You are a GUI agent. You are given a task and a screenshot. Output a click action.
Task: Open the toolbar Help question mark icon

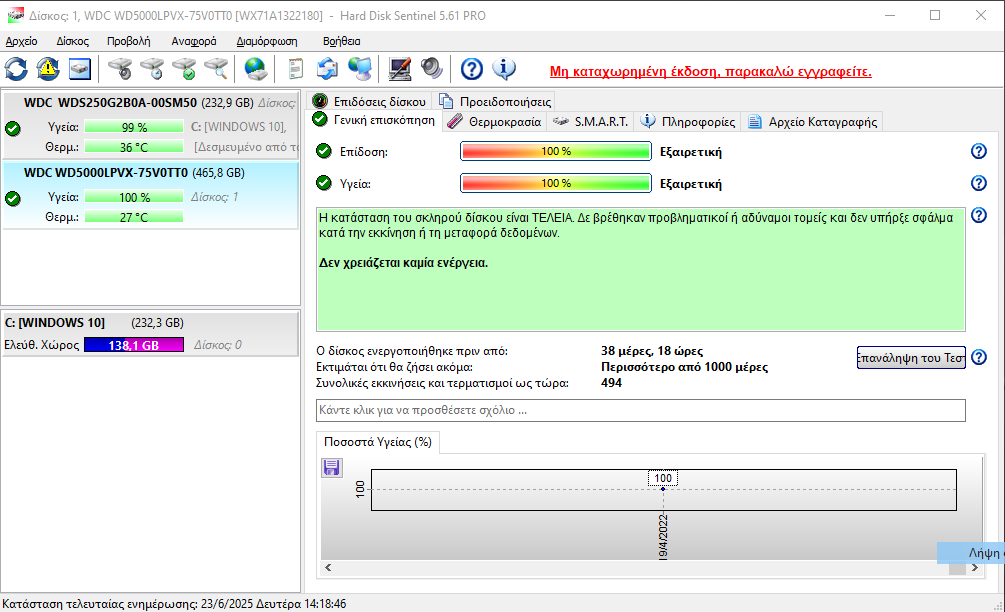[x=472, y=69]
